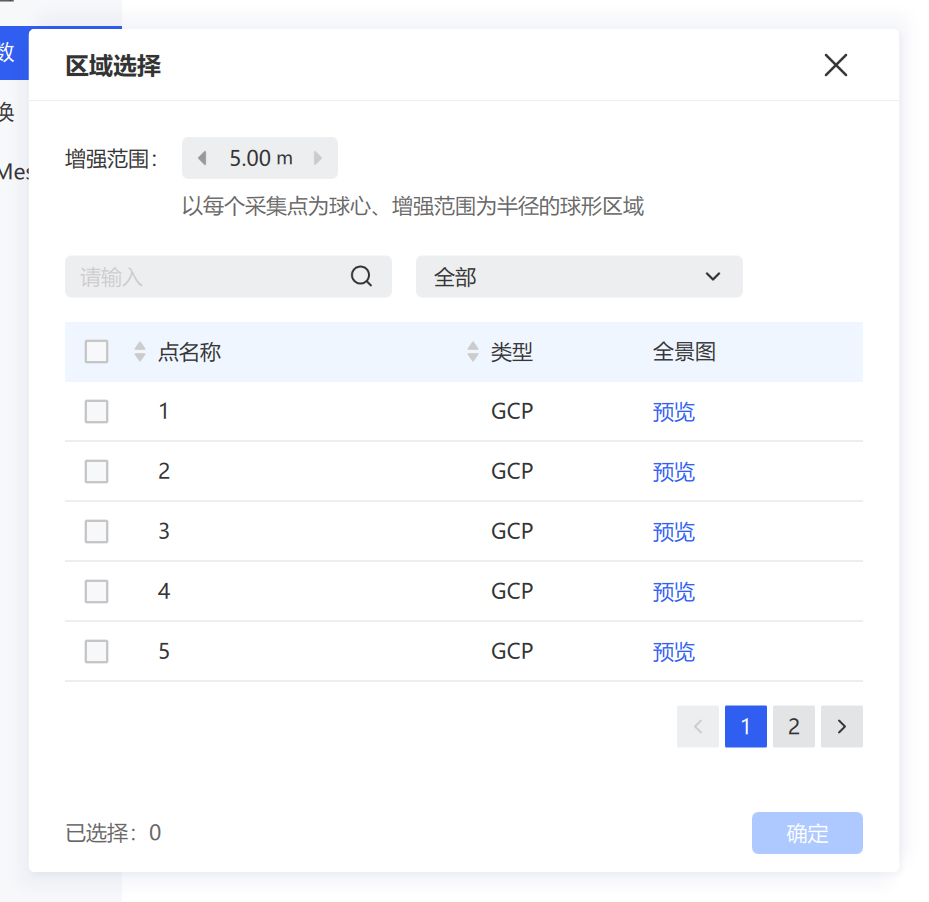
Task: Confirm with the 确定 button
Action: pos(807,833)
